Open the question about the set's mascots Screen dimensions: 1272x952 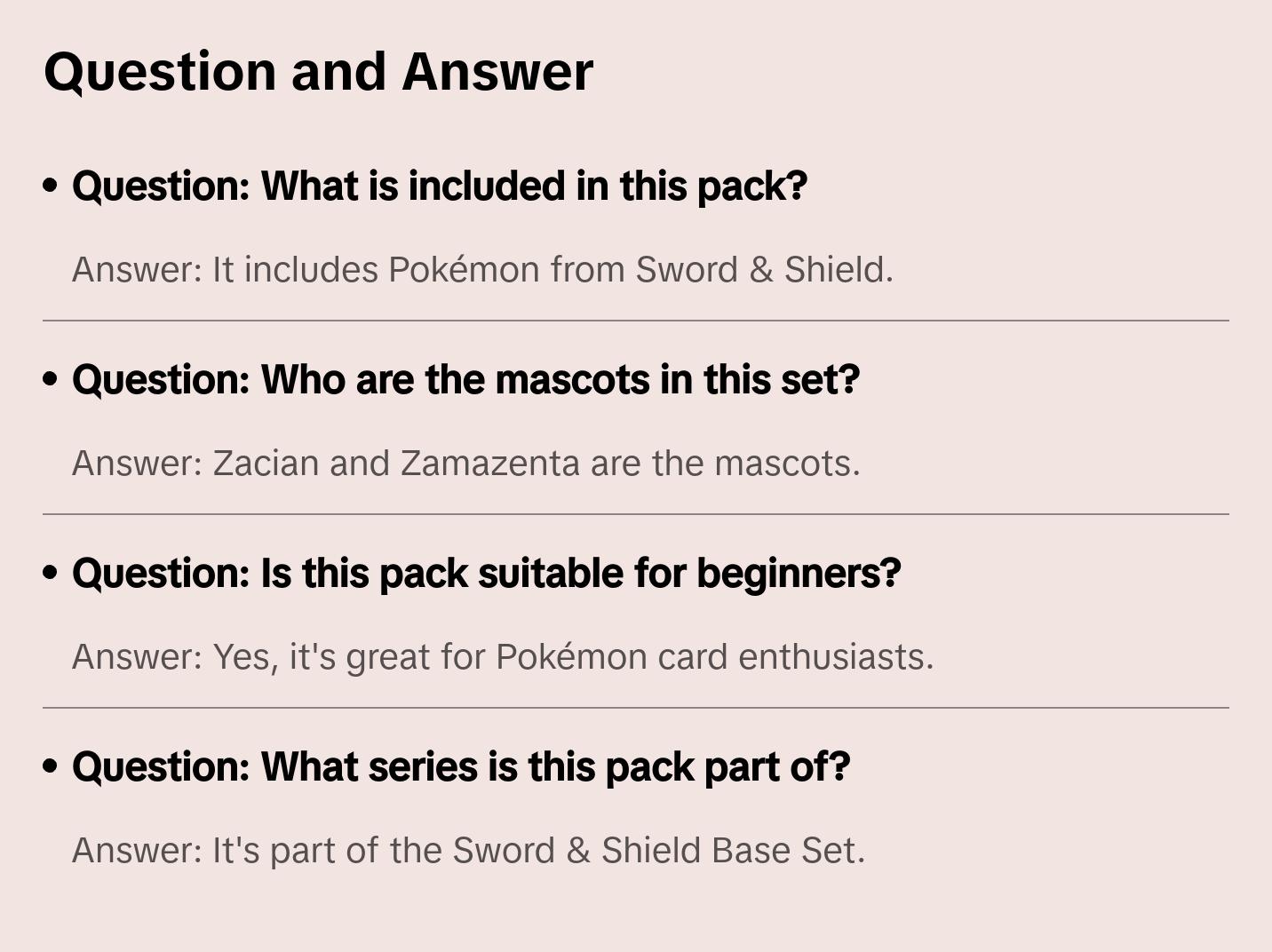(465, 380)
